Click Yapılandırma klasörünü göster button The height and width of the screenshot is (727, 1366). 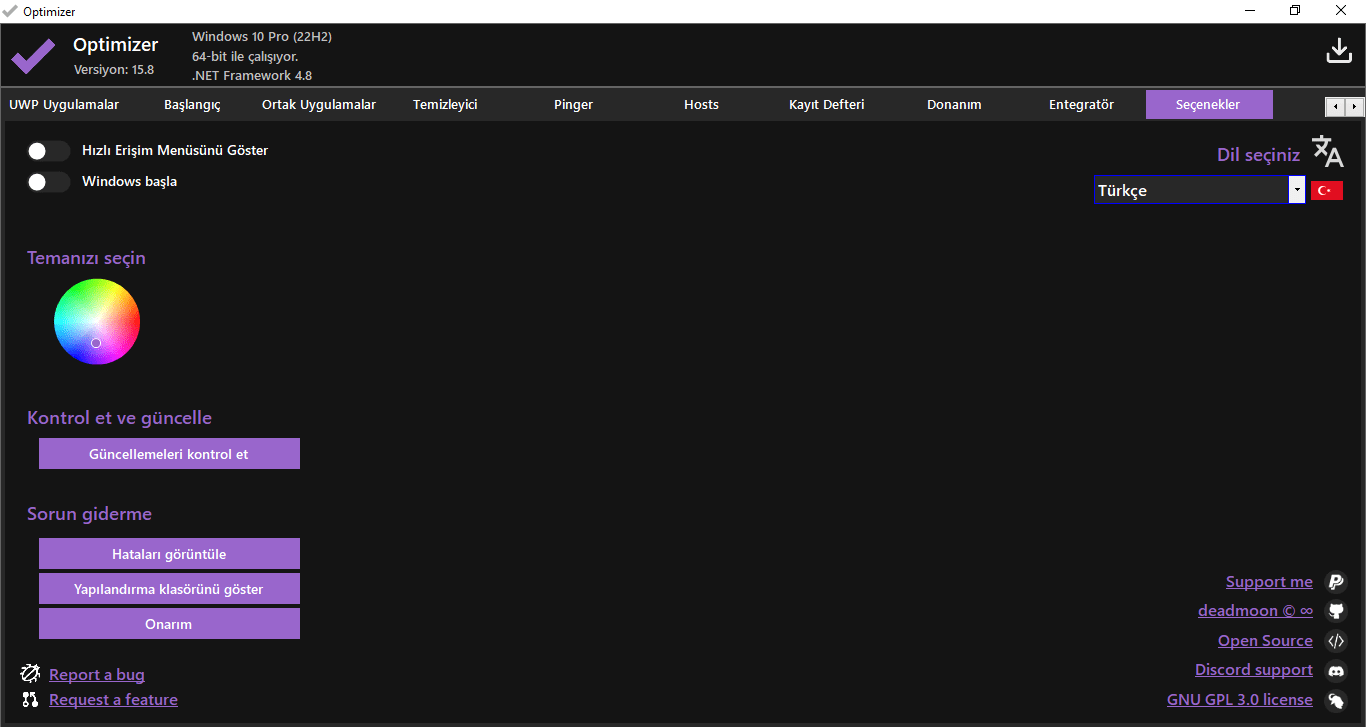coord(169,589)
